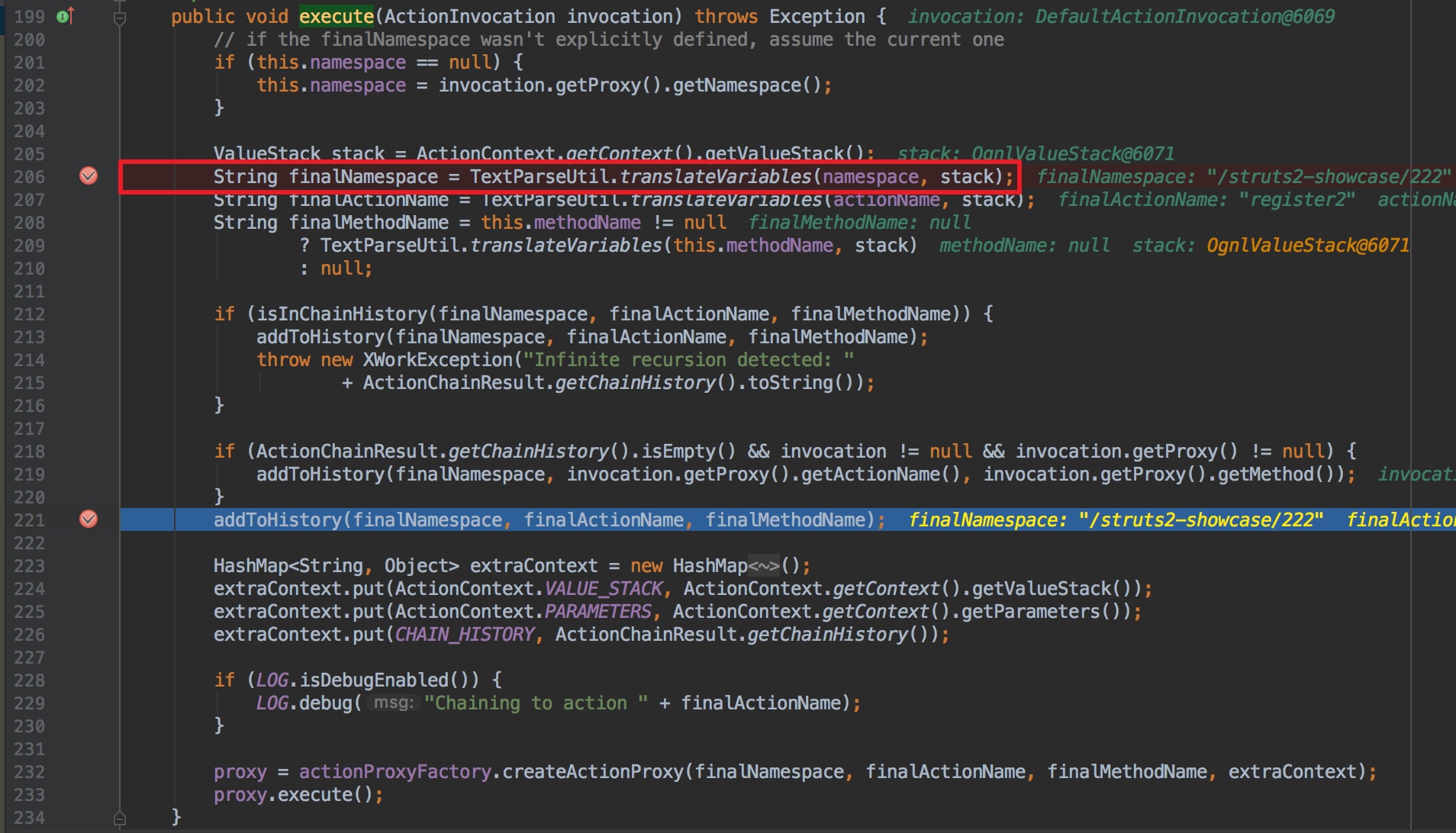Click the translateVariables call on line 206
1456x833 pixels.
(x=715, y=176)
